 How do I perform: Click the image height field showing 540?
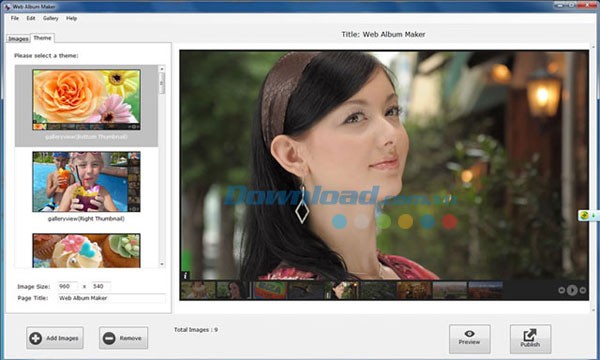point(101,286)
